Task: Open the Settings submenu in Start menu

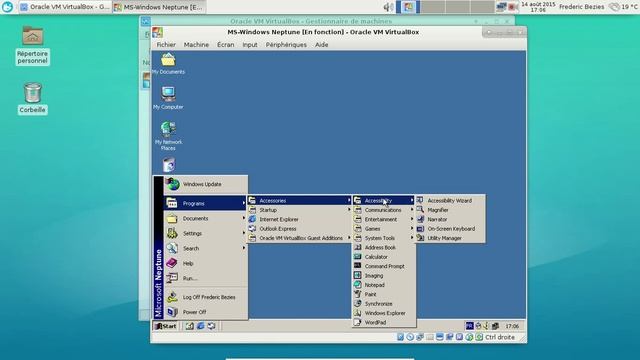Action: point(206,233)
